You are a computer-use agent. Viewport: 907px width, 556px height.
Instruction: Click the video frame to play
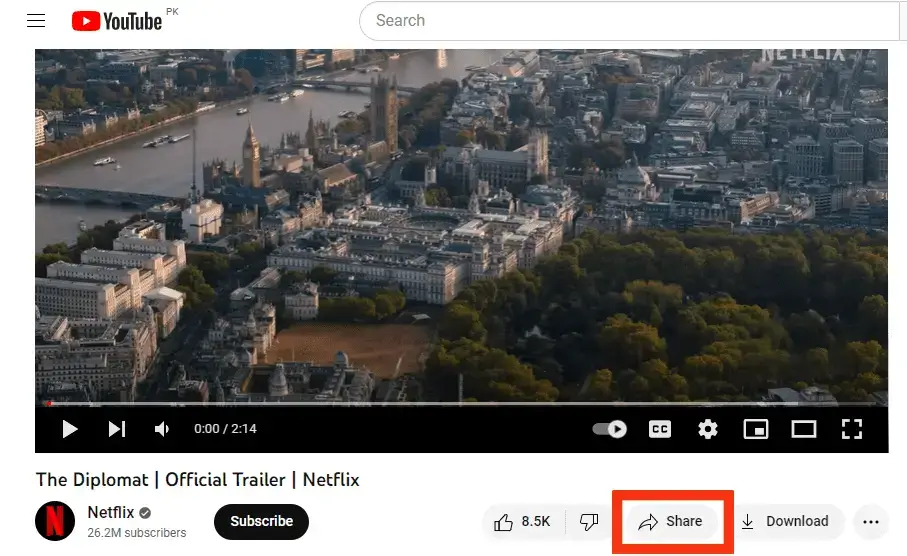click(x=462, y=226)
